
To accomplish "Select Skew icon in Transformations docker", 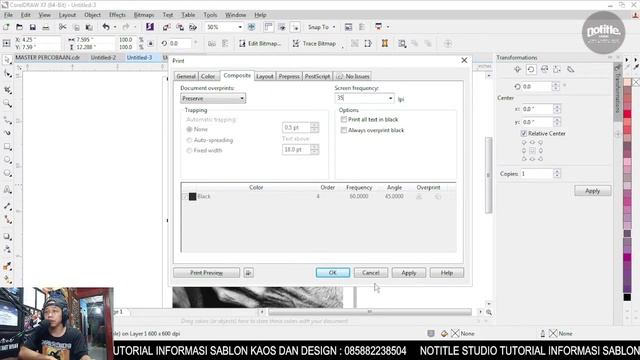I will click(571, 69).
